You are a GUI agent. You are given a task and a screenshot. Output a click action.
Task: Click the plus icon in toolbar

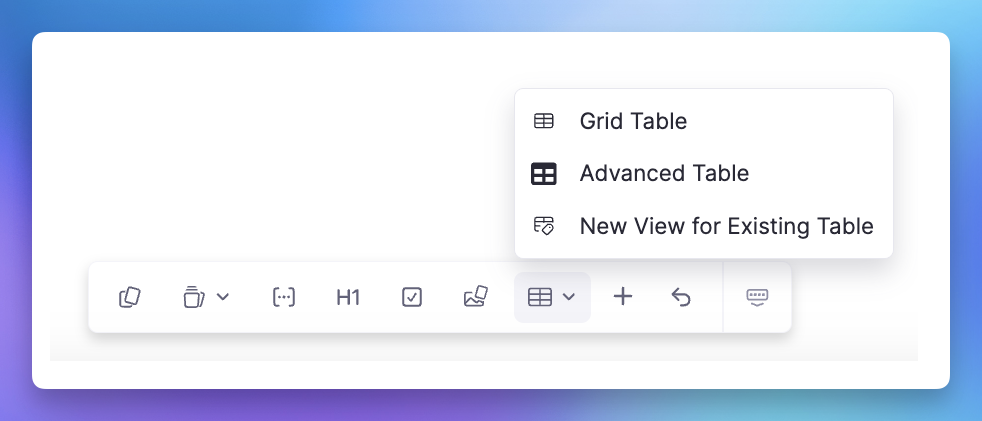(x=623, y=296)
